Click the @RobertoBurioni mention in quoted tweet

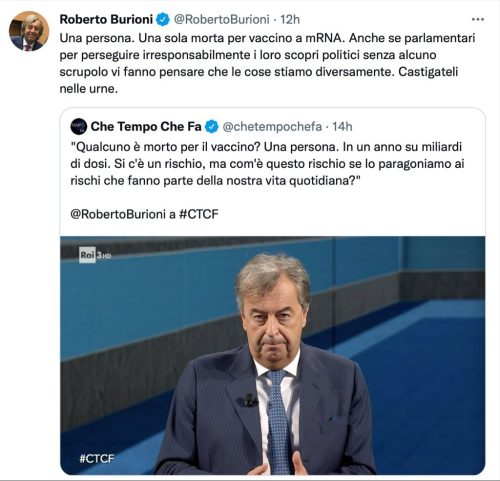point(118,214)
